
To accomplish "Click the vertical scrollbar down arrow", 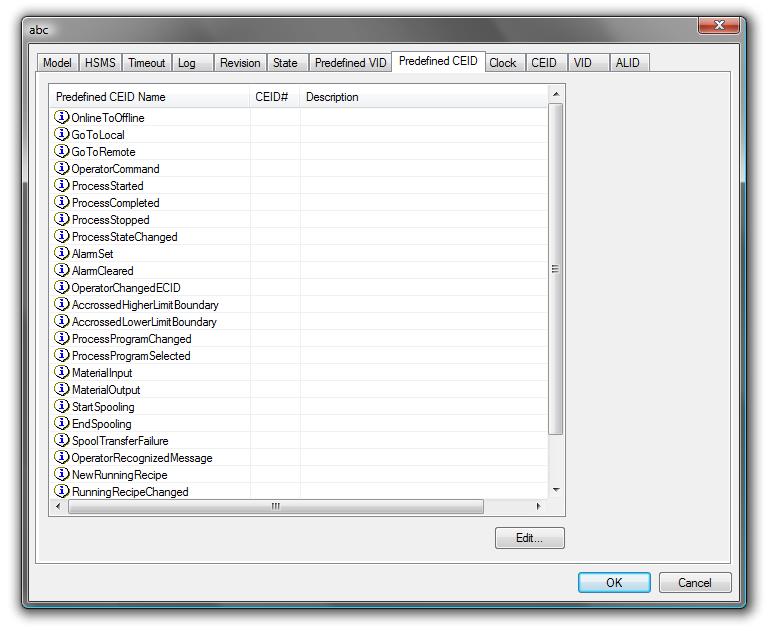I will 557,490.
